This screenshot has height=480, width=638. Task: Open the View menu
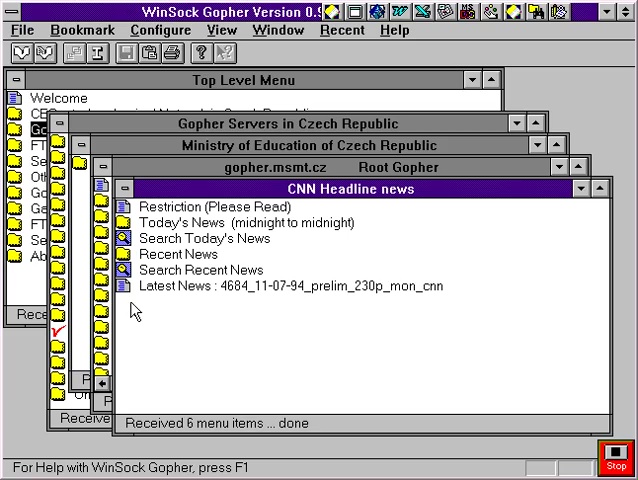222,30
